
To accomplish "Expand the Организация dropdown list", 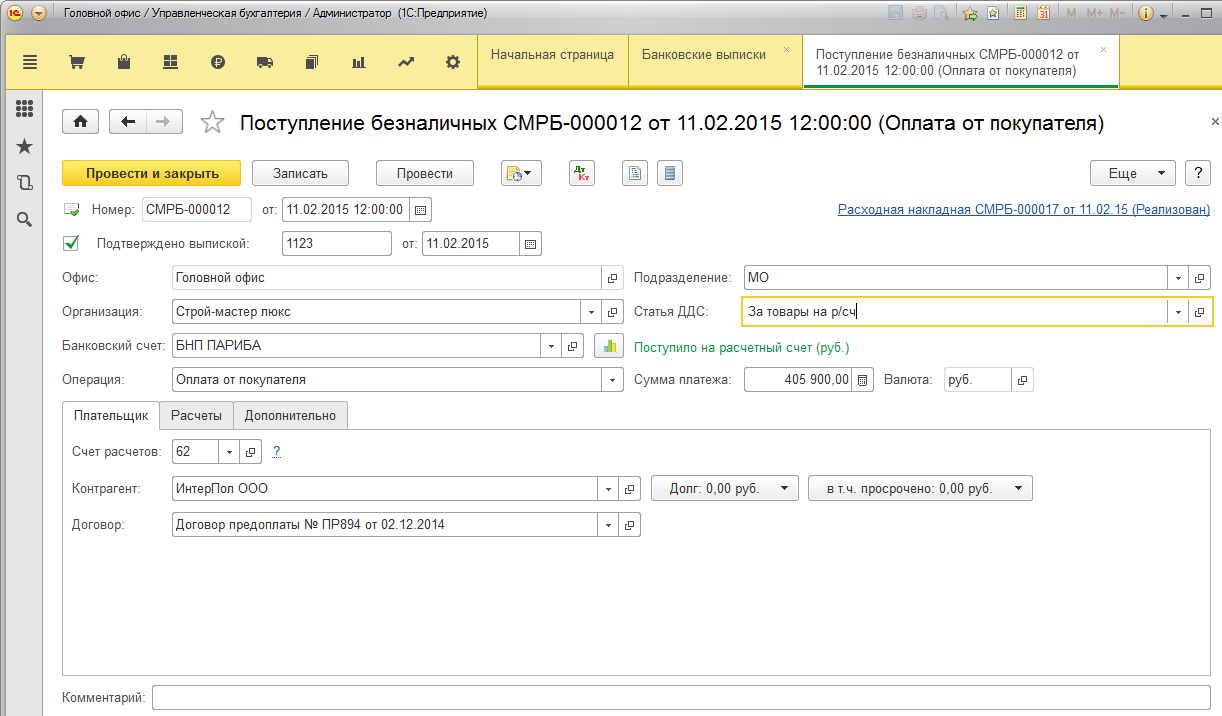I will click(x=590, y=312).
